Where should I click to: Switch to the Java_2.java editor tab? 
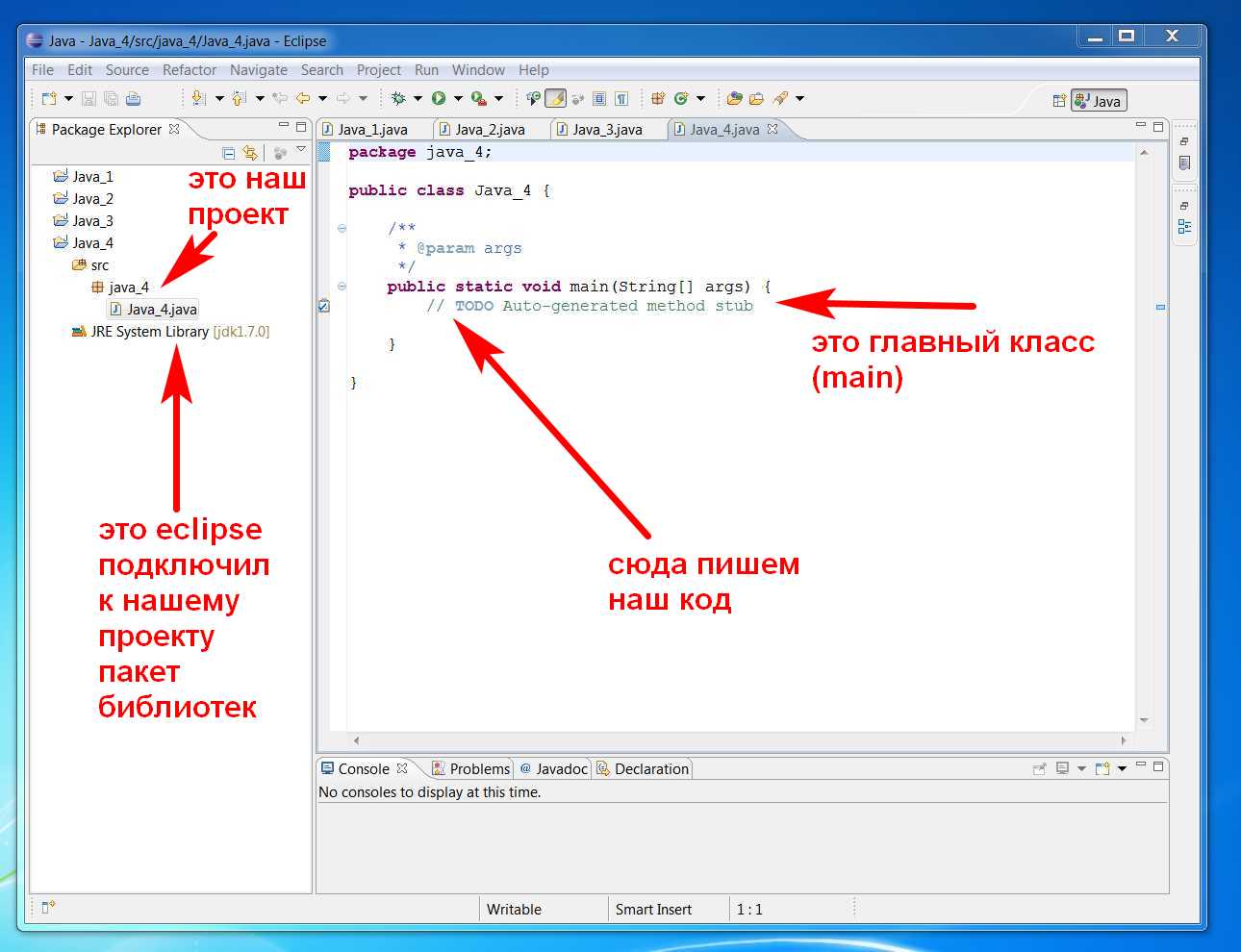point(489,130)
